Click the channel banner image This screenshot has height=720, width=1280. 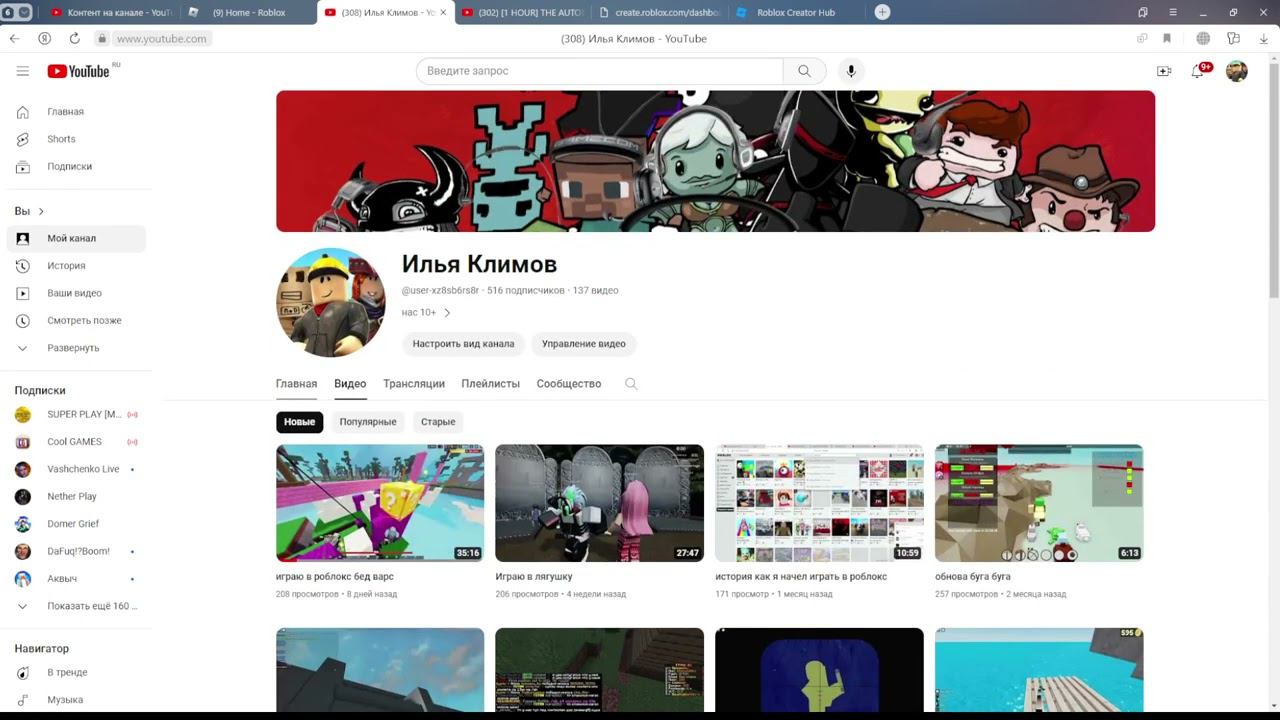click(715, 161)
